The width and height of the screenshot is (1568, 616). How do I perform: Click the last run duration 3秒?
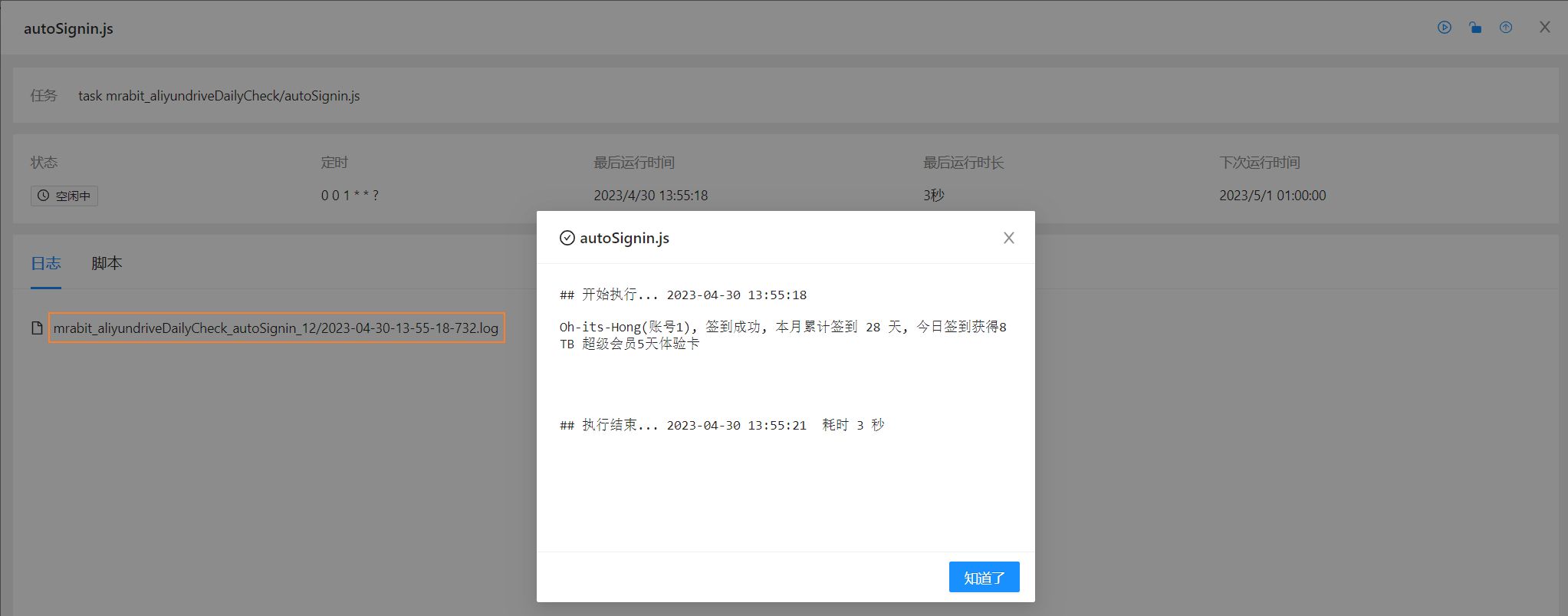pyautogui.click(x=934, y=196)
